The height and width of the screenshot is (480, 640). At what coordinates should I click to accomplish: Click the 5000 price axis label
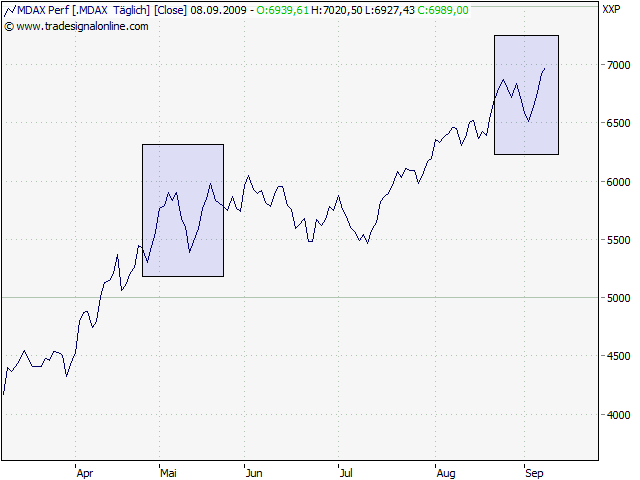(618, 298)
